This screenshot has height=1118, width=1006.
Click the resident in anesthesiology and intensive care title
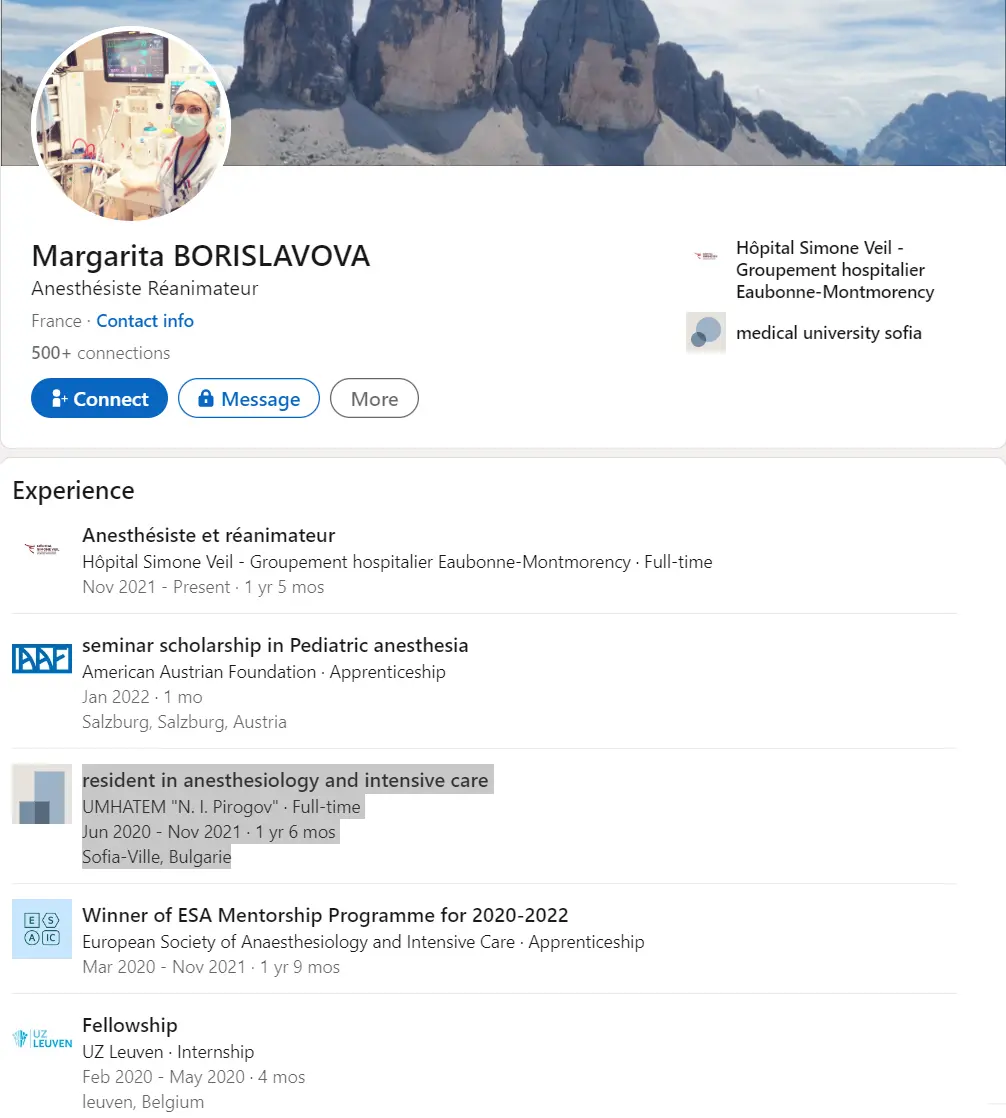[285, 780]
